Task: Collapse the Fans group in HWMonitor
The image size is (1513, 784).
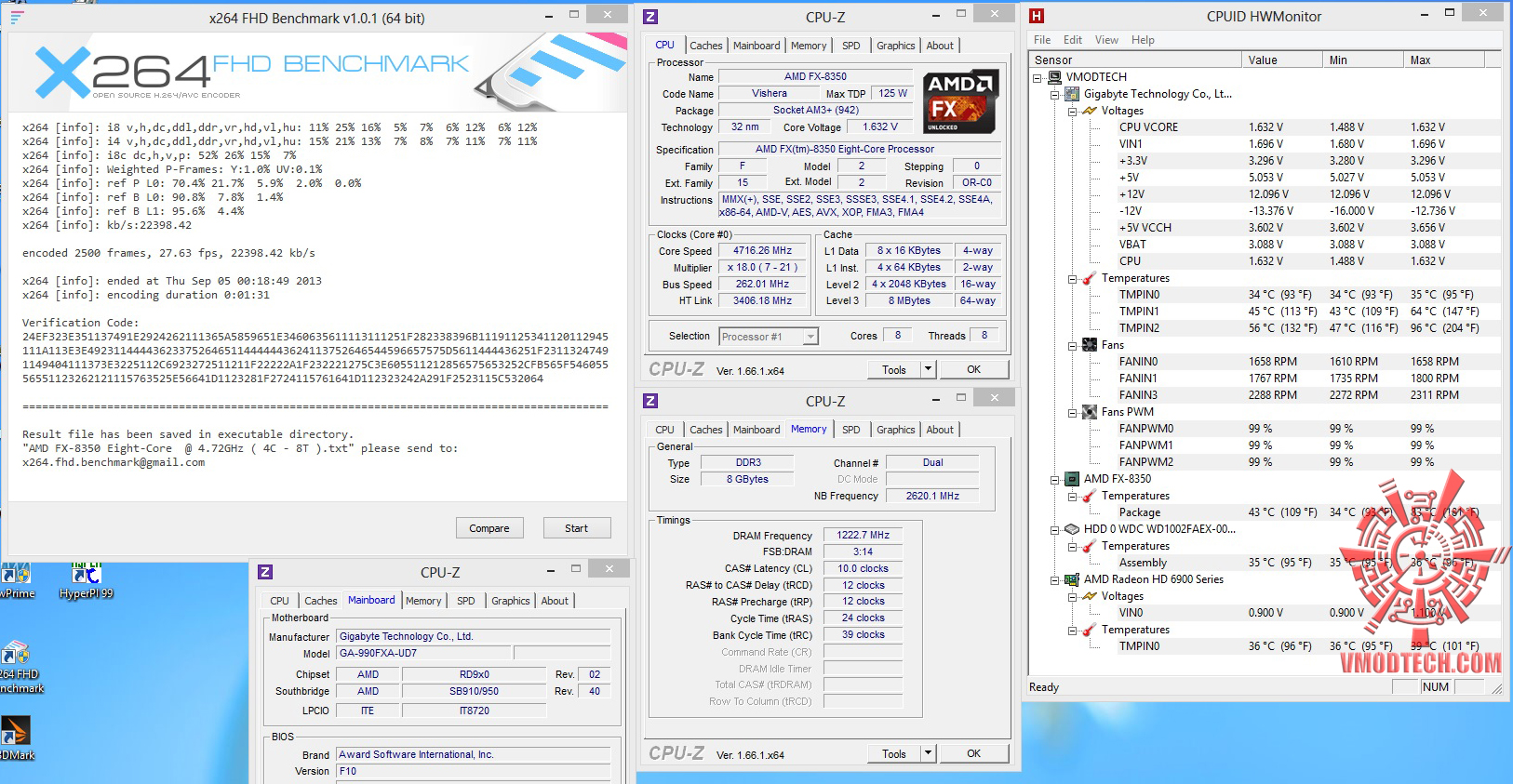Action: coord(1072,346)
